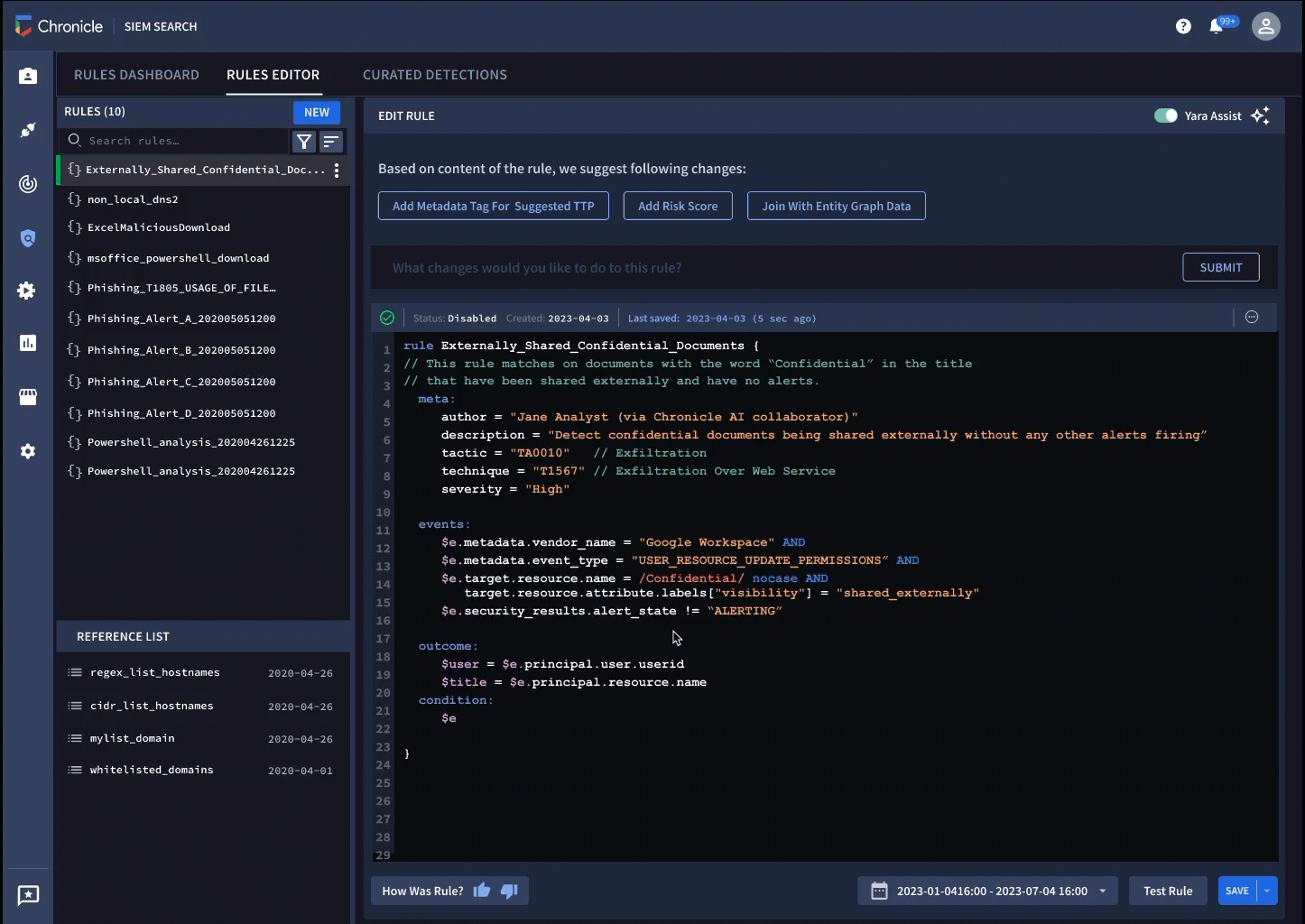This screenshot has width=1305, height=924.
Task: Open the user account avatar
Action: [1266, 26]
